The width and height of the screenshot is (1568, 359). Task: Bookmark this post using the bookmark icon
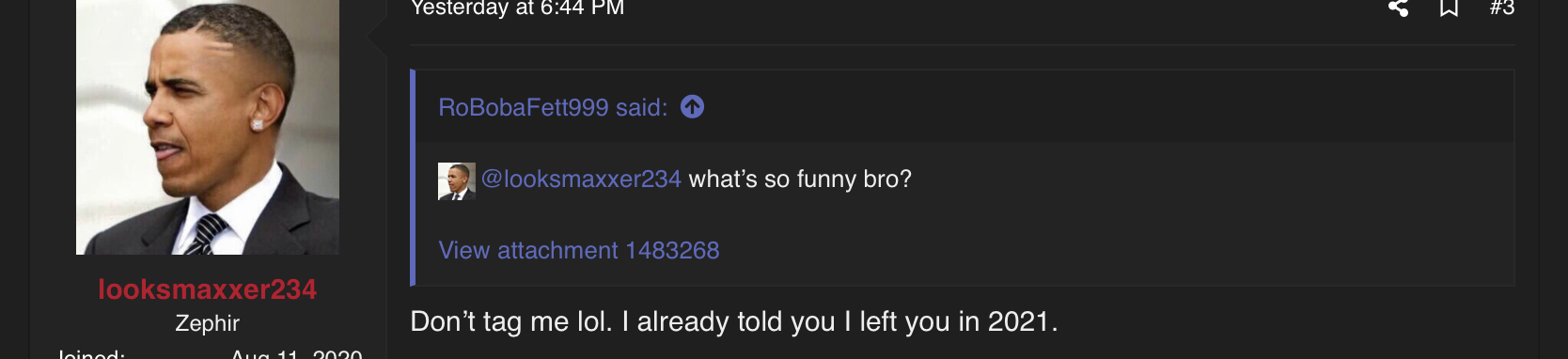pyautogui.click(x=1450, y=8)
